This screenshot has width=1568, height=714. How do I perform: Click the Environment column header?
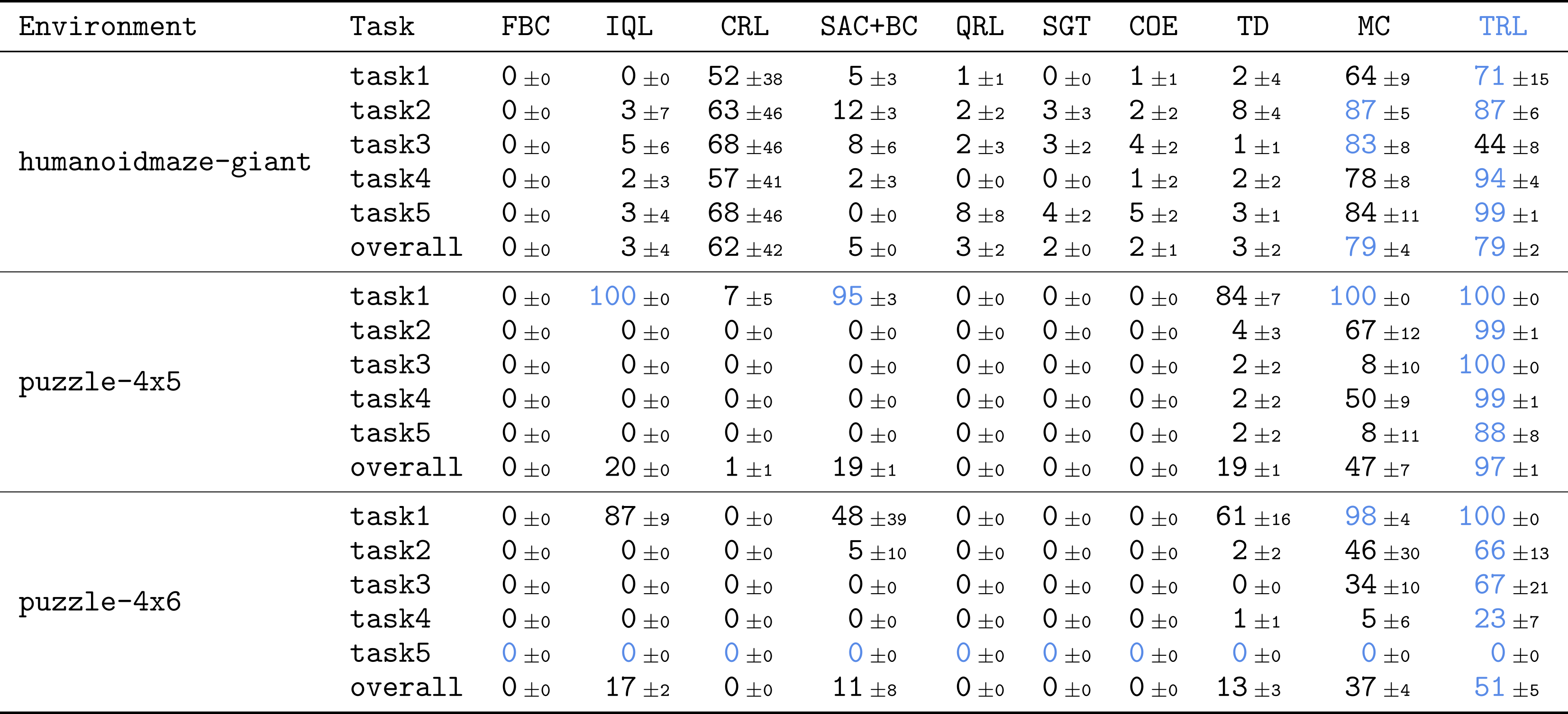[x=108, y=27]
